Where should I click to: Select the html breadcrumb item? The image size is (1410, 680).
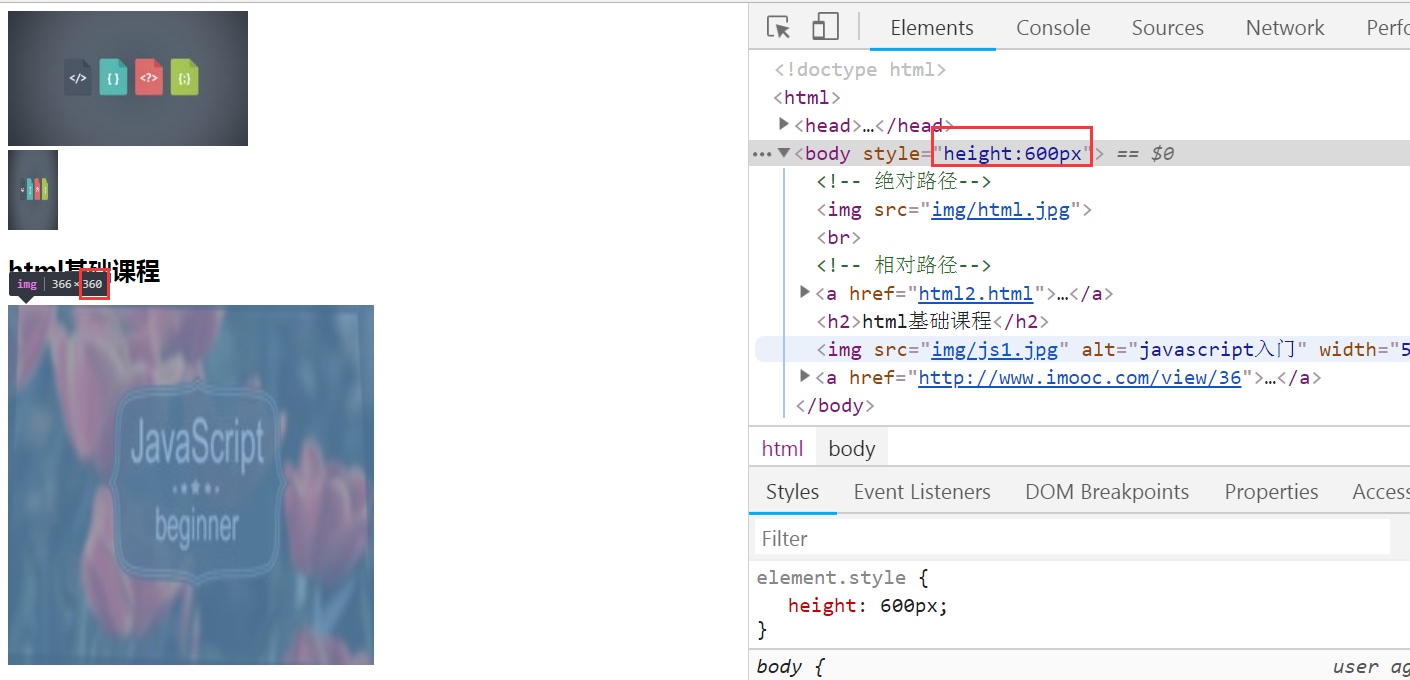[x=782, y=449]
